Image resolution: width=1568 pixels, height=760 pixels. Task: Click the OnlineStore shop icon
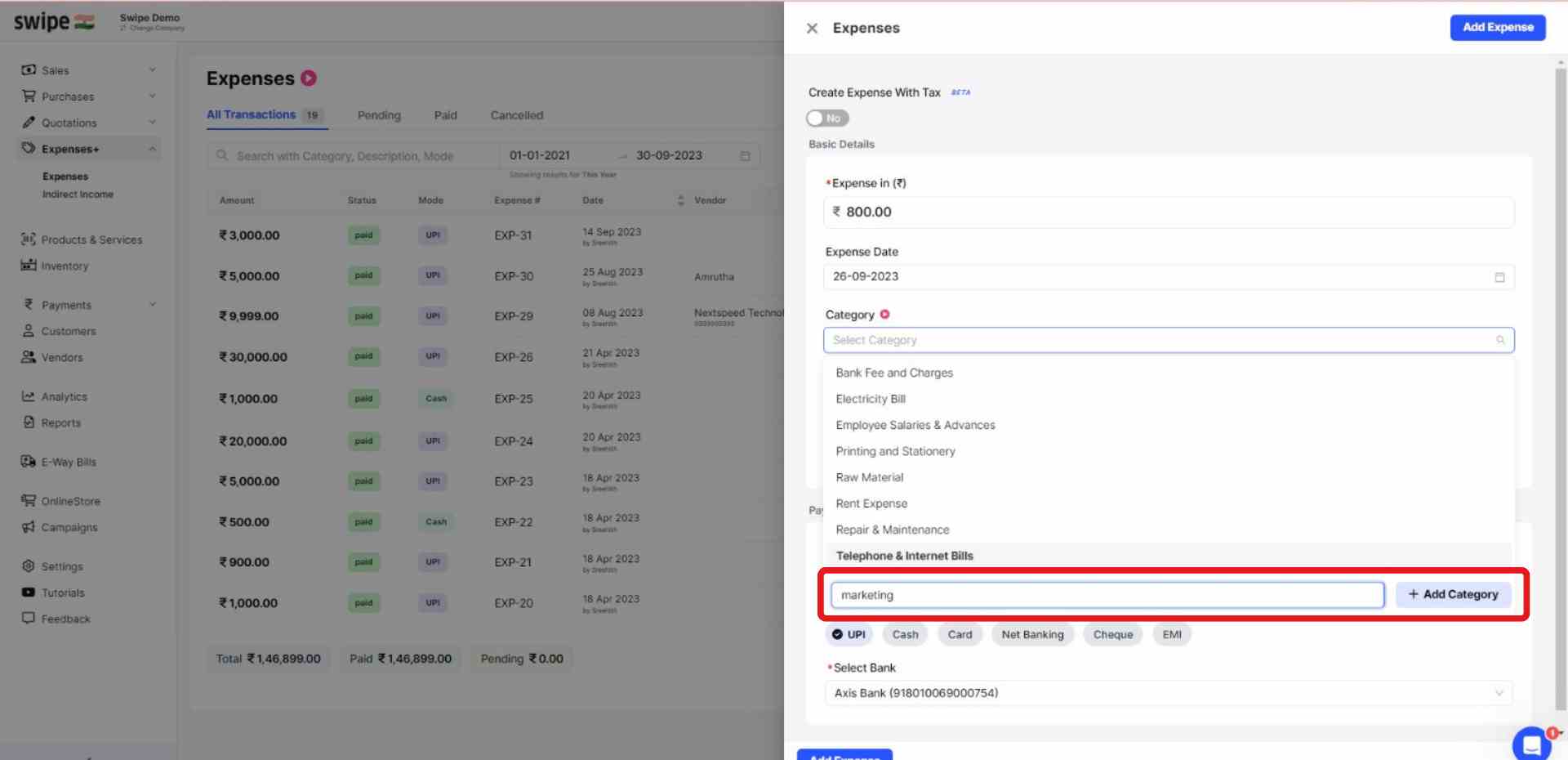pos(29,501)
